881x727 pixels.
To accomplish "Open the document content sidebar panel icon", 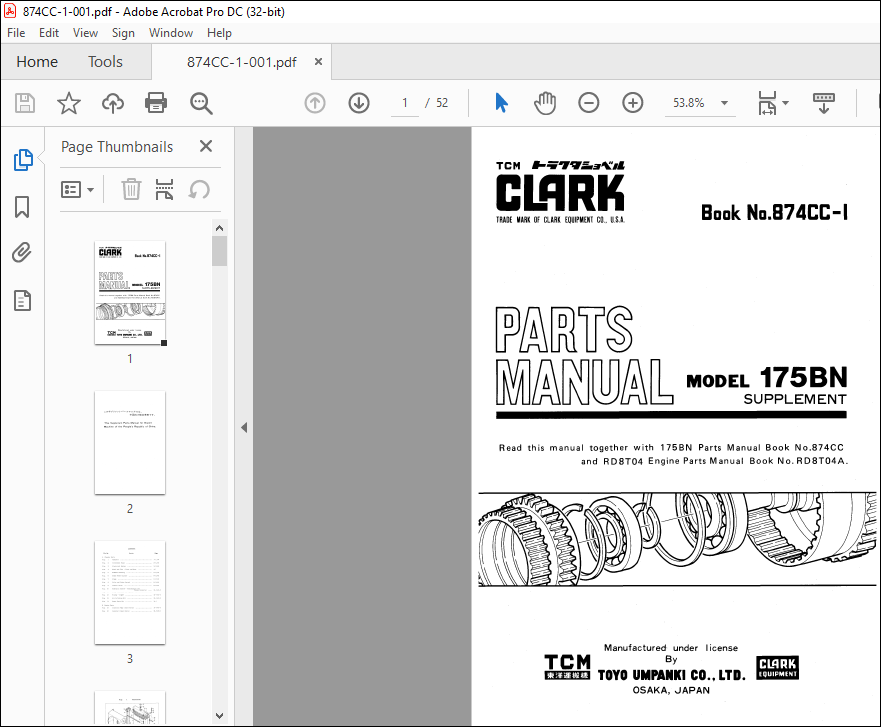I will (22, 301).
